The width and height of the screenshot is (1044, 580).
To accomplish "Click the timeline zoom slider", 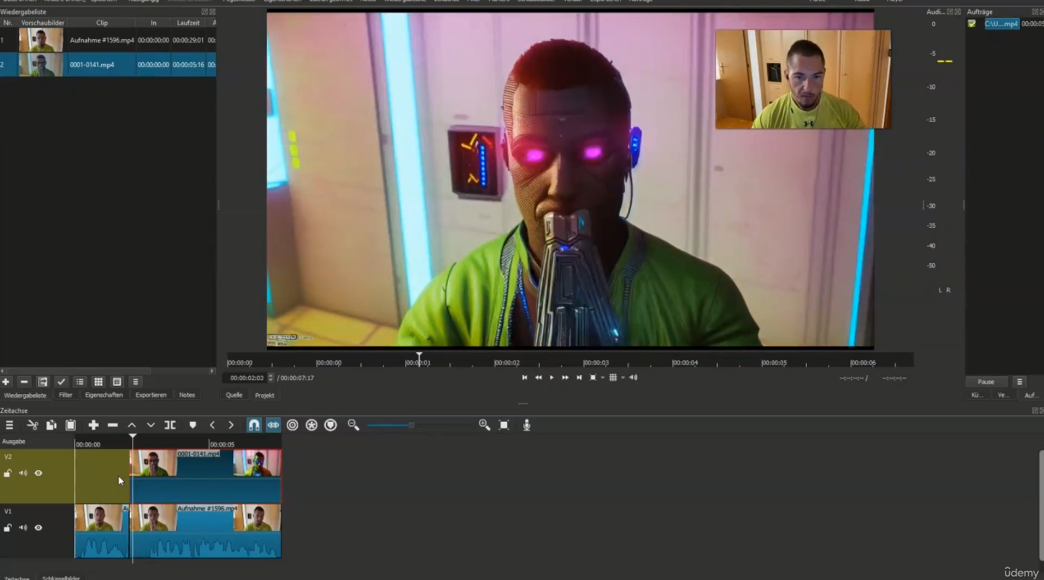I will pyautogui.click(x=410, y=425).
